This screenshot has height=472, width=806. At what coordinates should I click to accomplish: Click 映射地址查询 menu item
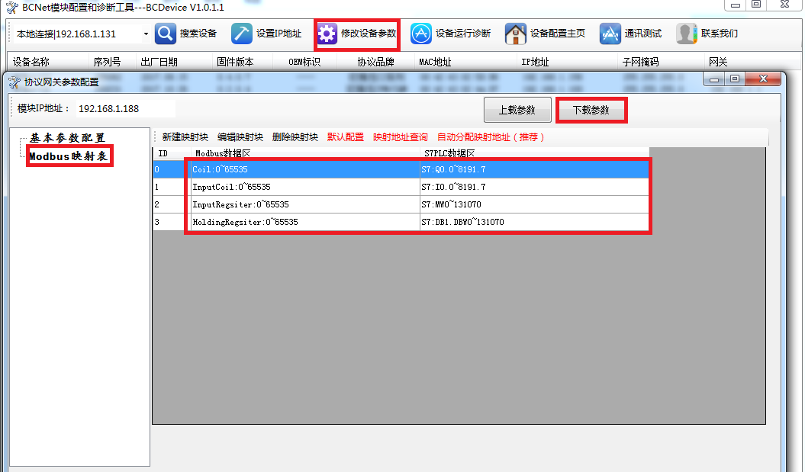point(400,137)
